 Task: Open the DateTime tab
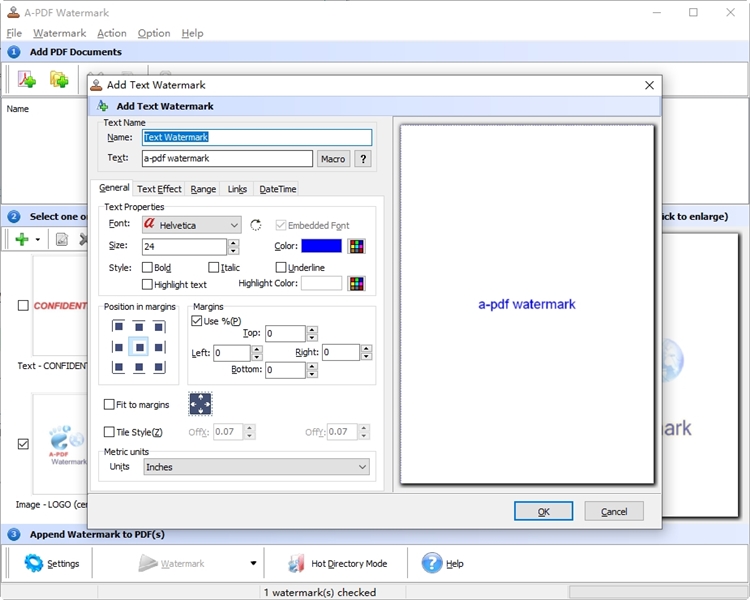coord(277,189)
